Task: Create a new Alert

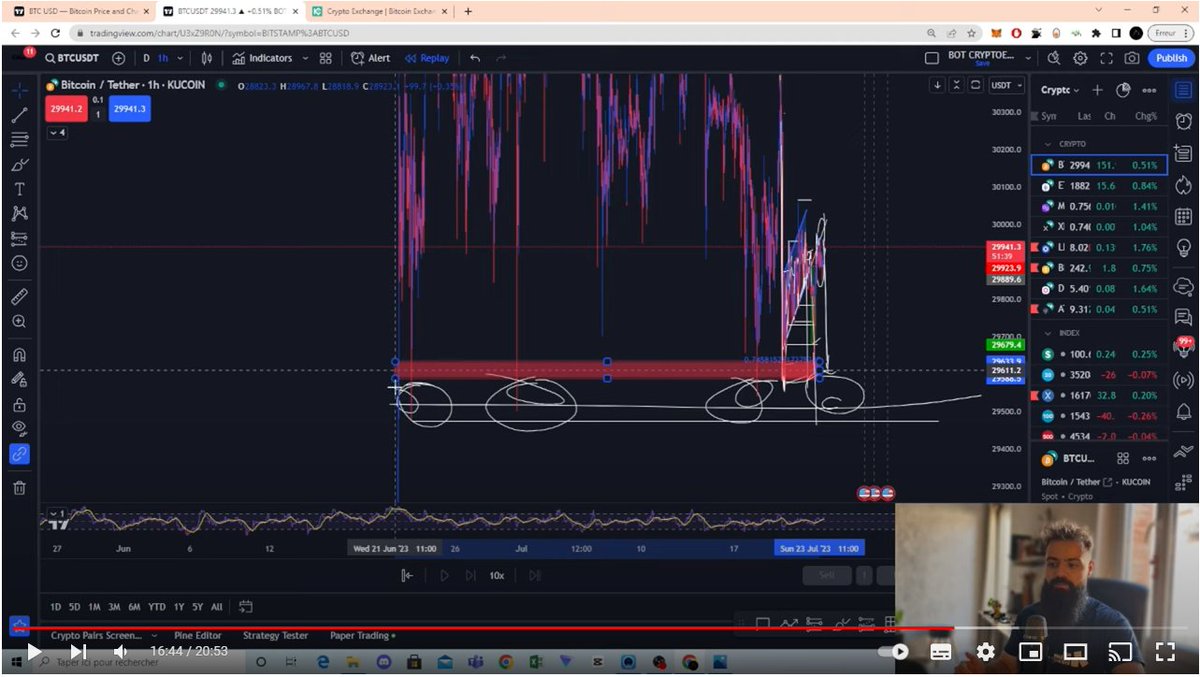Action: pos(371,58)
